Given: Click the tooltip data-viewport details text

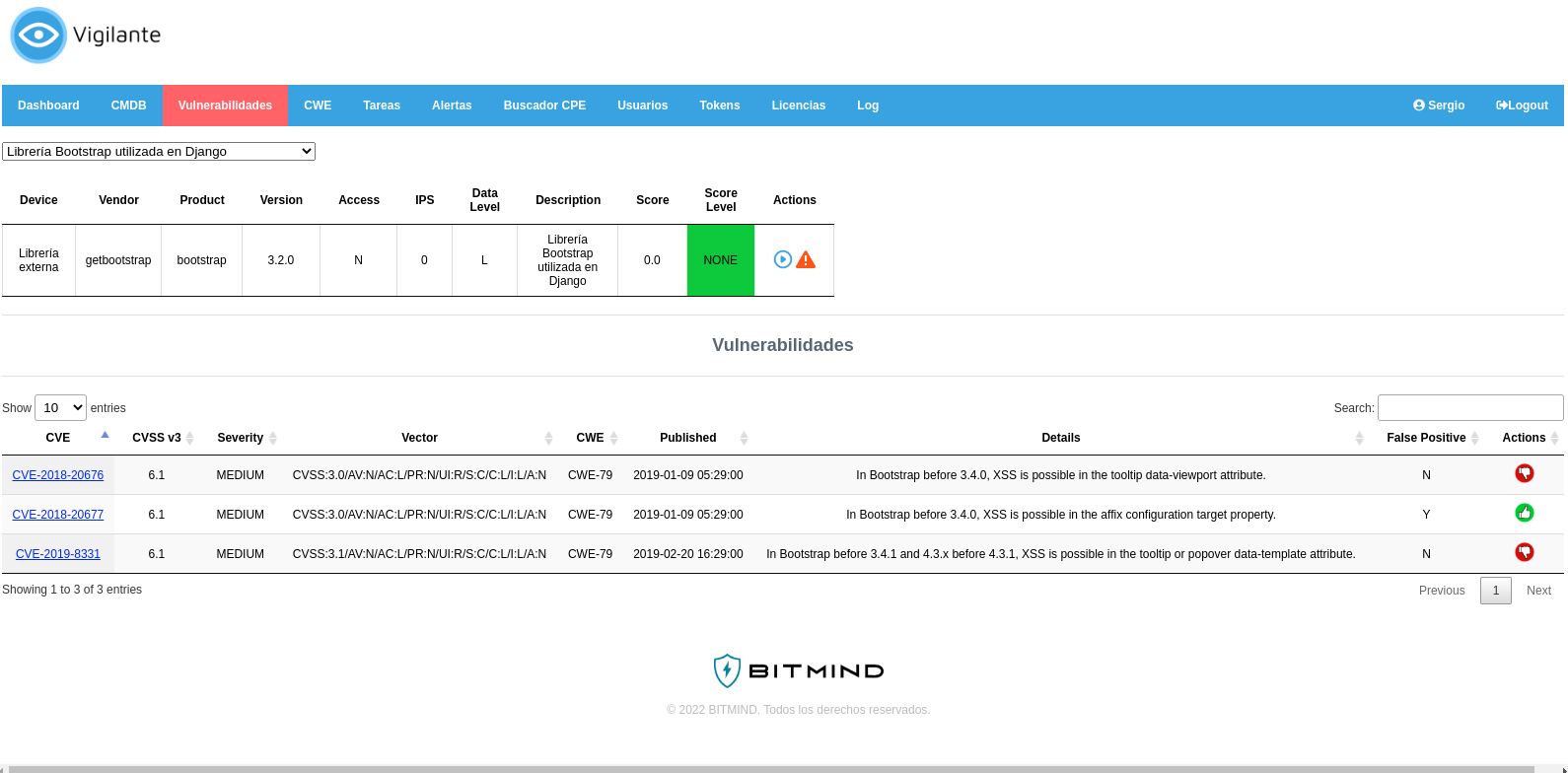Looking at the screenshot, I should pyautogui.click(x=1061, y=475).
